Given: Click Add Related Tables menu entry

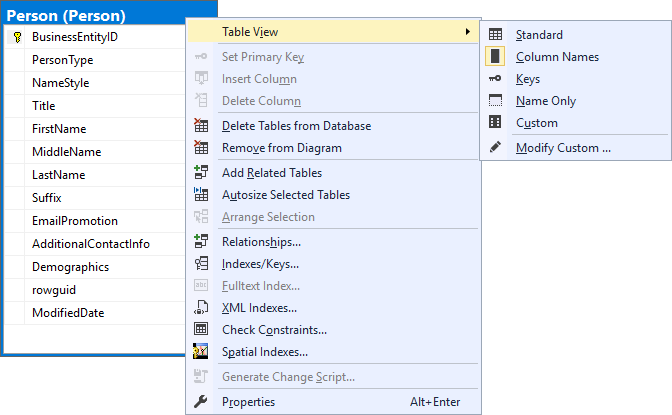Looking at the screenshot, I should tap(271, 173).
